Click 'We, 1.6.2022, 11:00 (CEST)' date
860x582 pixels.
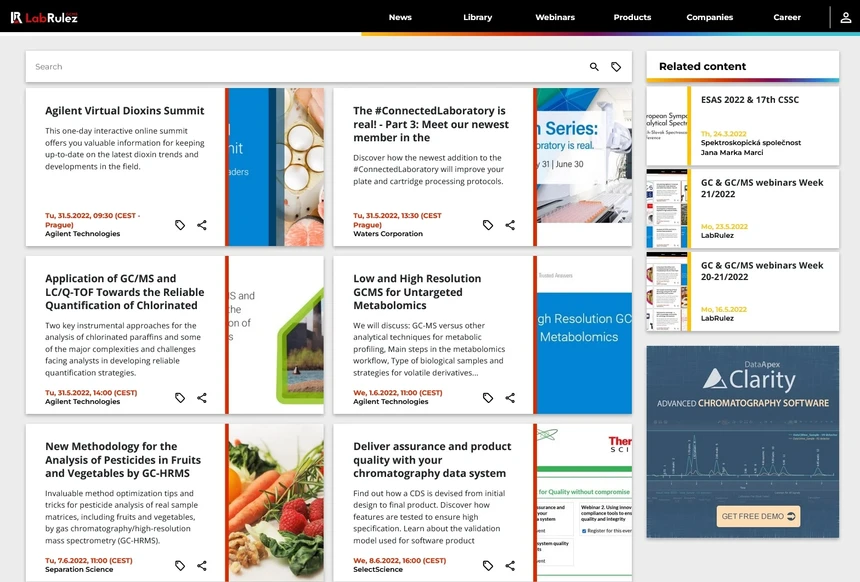click(x=398, y=393)
